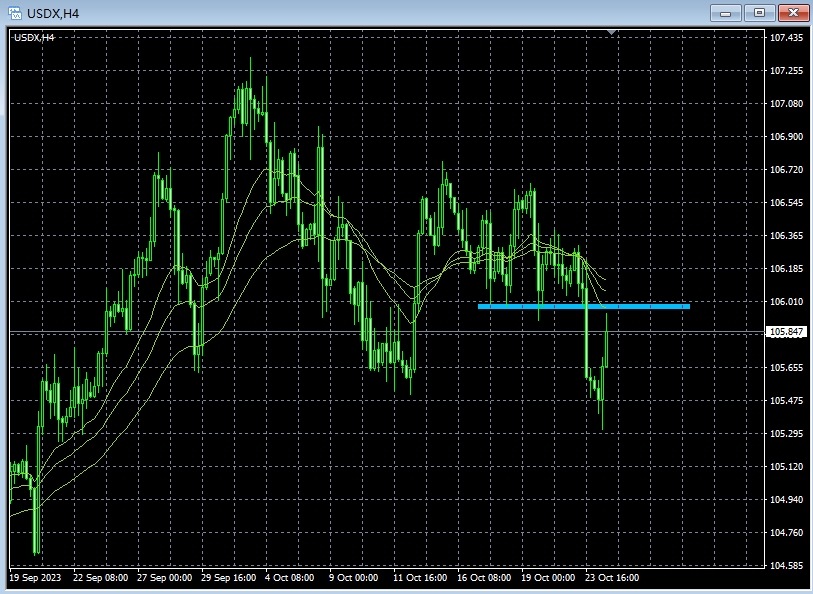
Task: Click the 19 Sep 2023 date label
Action: click(35, 578)
